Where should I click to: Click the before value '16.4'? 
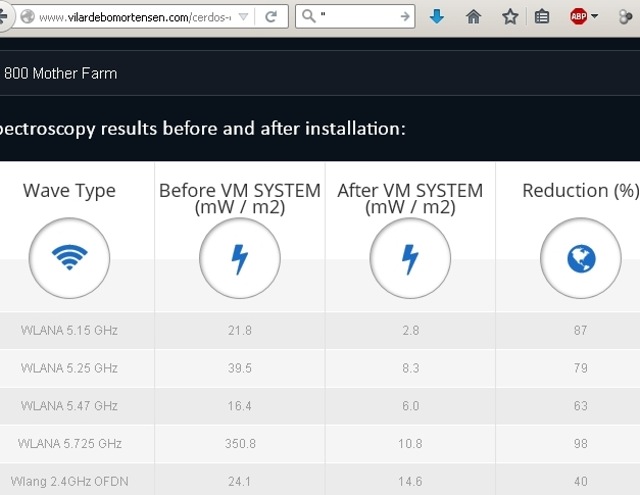point(240,406)
